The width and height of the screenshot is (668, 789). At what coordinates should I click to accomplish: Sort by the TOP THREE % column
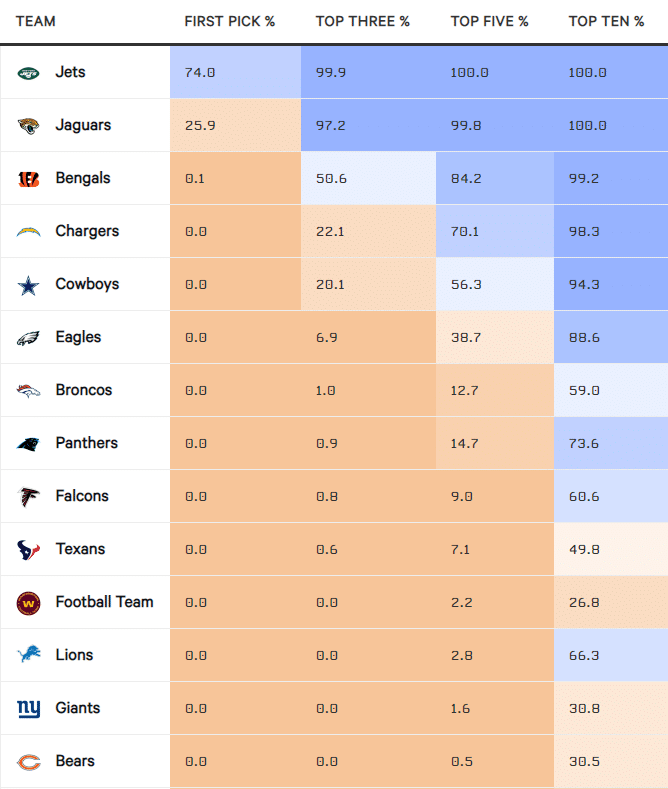pos(362,21)
